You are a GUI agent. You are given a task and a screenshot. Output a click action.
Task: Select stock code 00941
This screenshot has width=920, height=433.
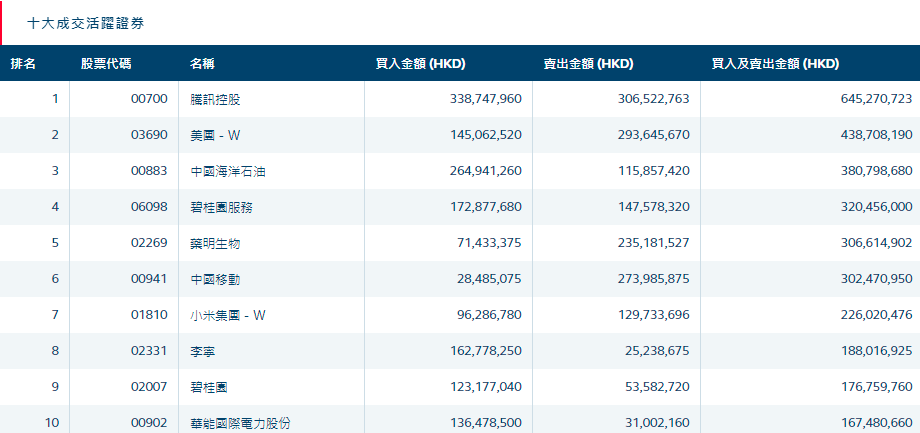(x=149, y=279)
